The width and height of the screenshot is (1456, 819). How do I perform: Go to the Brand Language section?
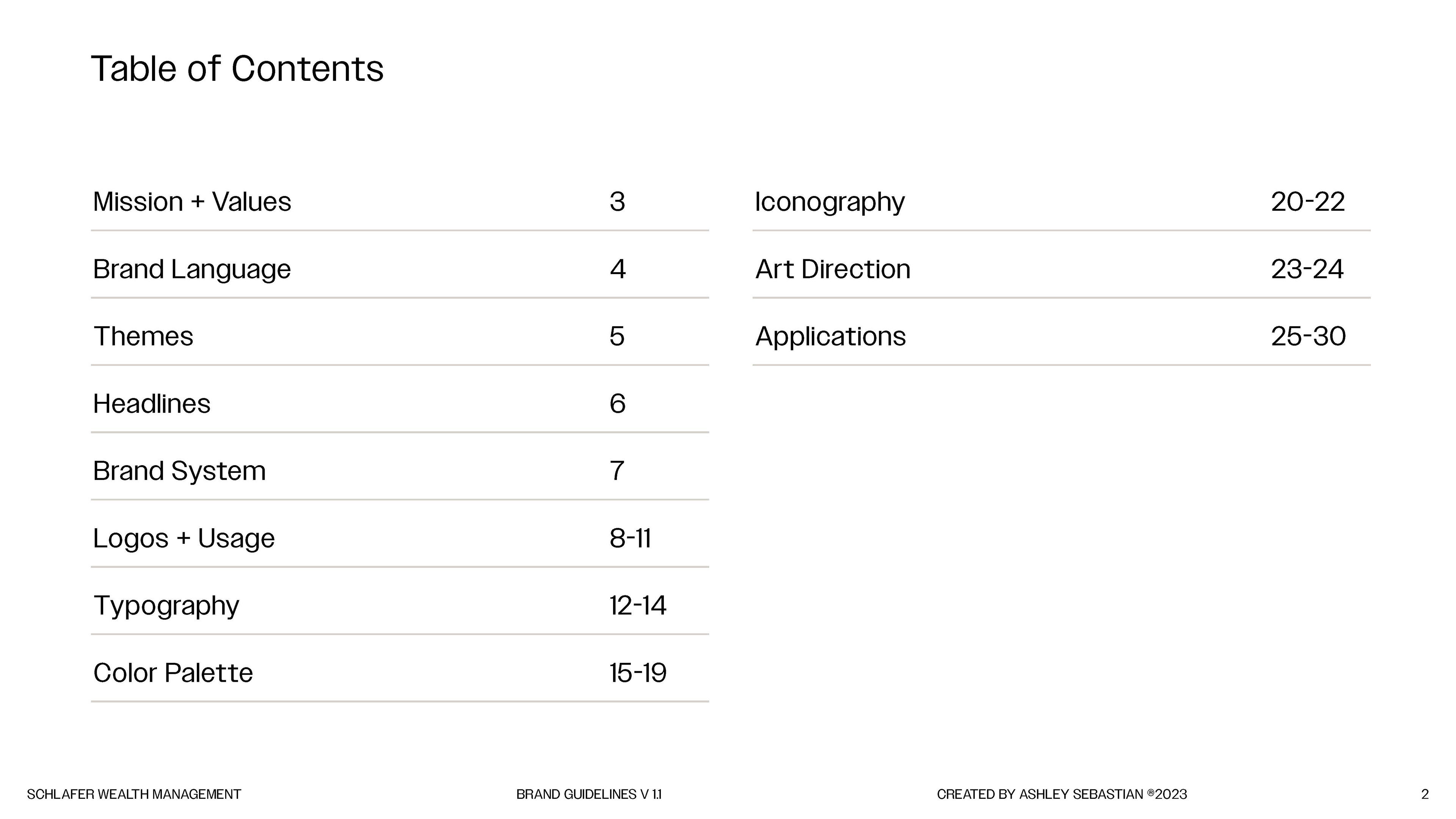pyautogui.click(x=191, y=269)
